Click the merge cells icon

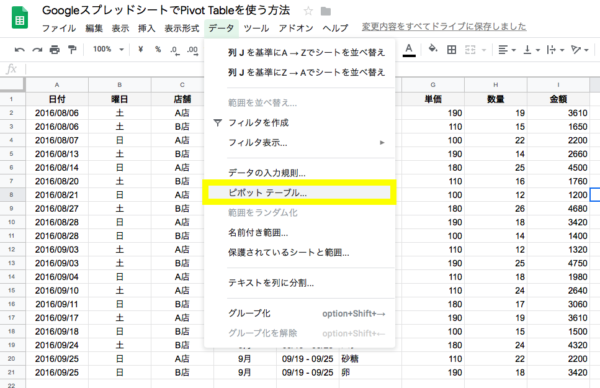pyautogui.click(x=470, y=50)
